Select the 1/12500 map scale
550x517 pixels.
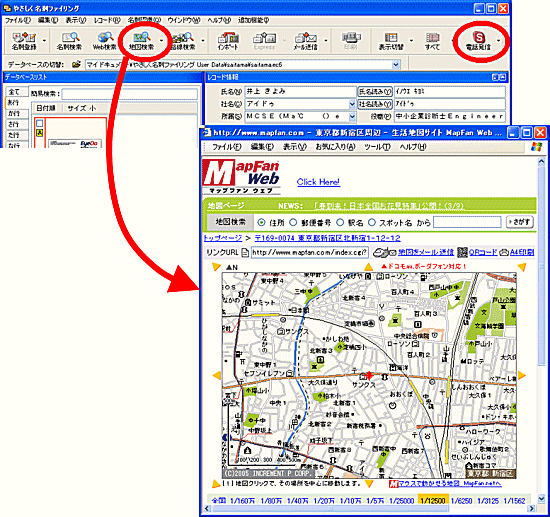tap(432, 501)
